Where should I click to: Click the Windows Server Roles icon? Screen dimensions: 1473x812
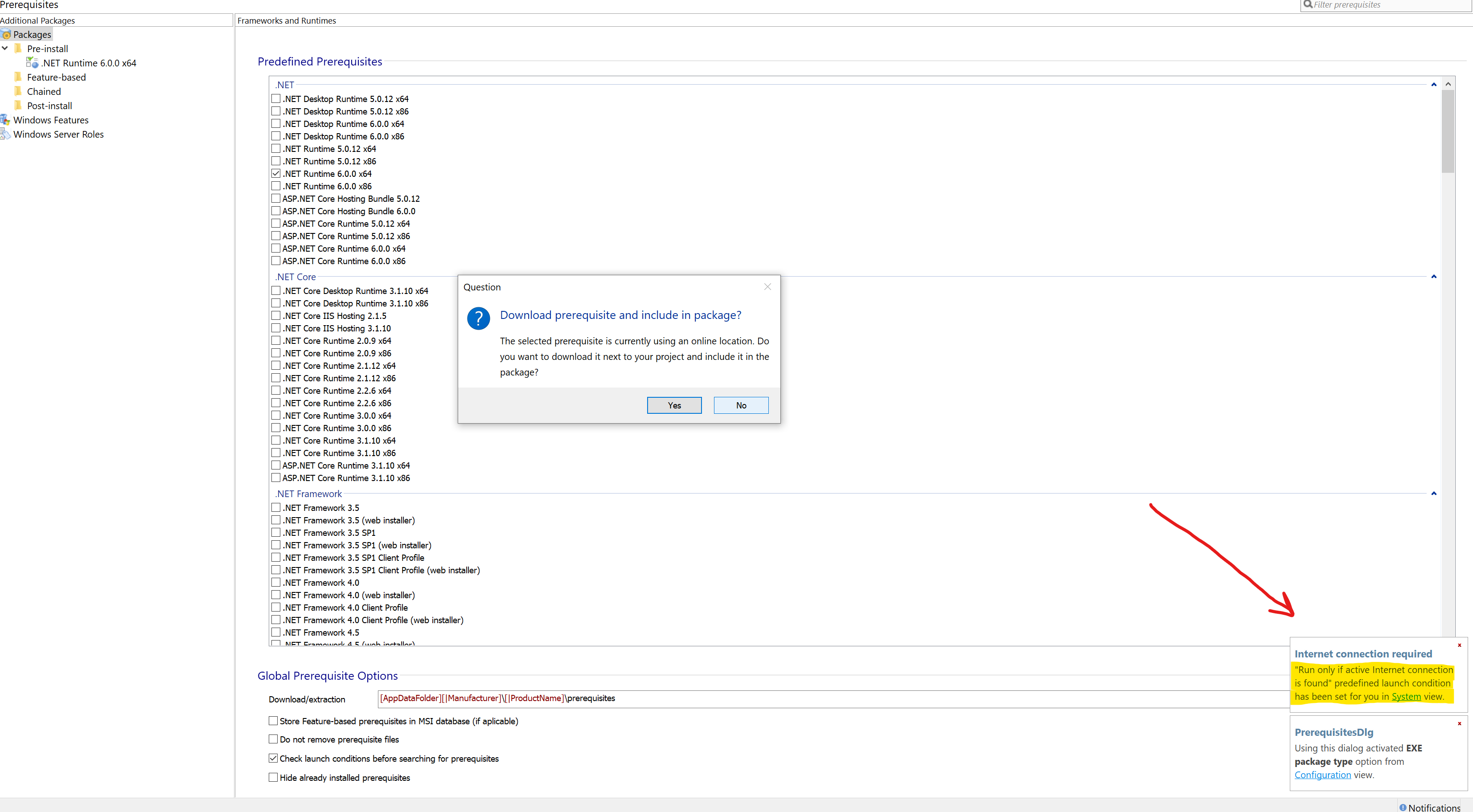point(5,134)
